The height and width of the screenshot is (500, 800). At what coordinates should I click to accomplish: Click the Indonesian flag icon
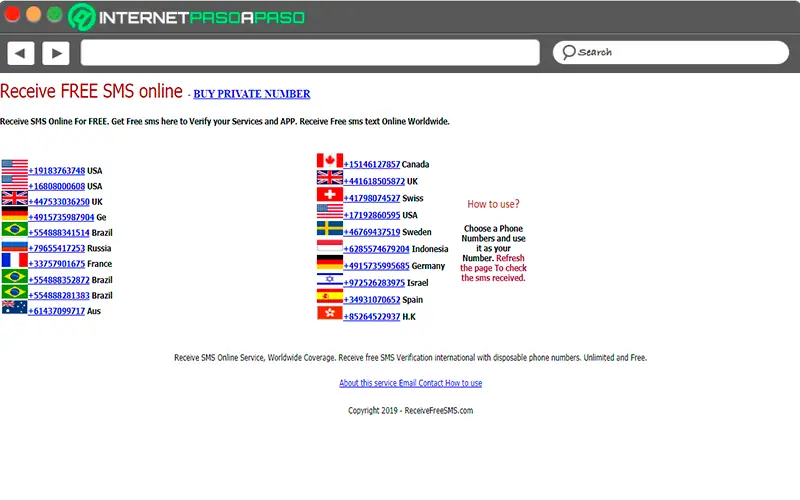[330, 245]
